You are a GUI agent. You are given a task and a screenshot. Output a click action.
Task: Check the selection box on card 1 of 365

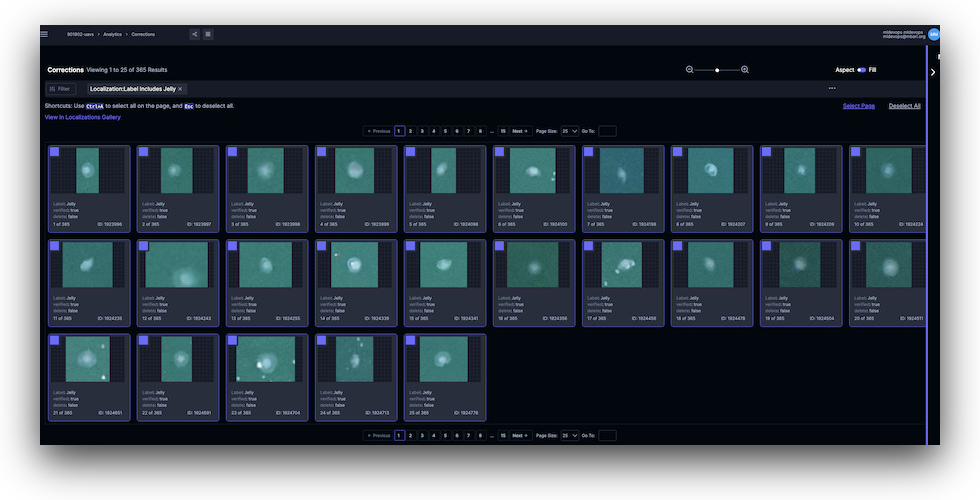pyautogui.click(x=55, y=153)
